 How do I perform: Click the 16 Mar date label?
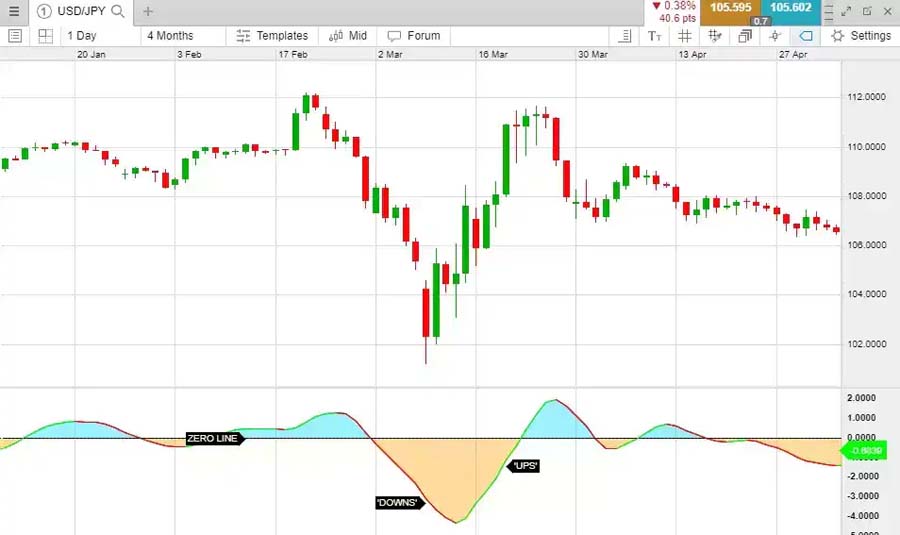point(493,55)
